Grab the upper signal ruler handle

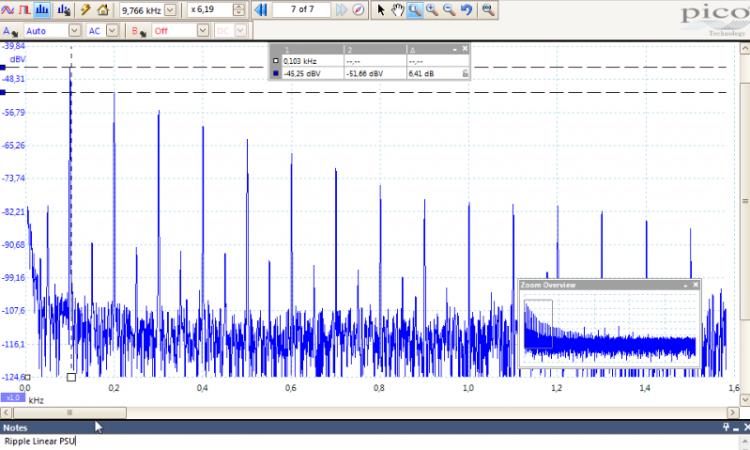(3, 67)
